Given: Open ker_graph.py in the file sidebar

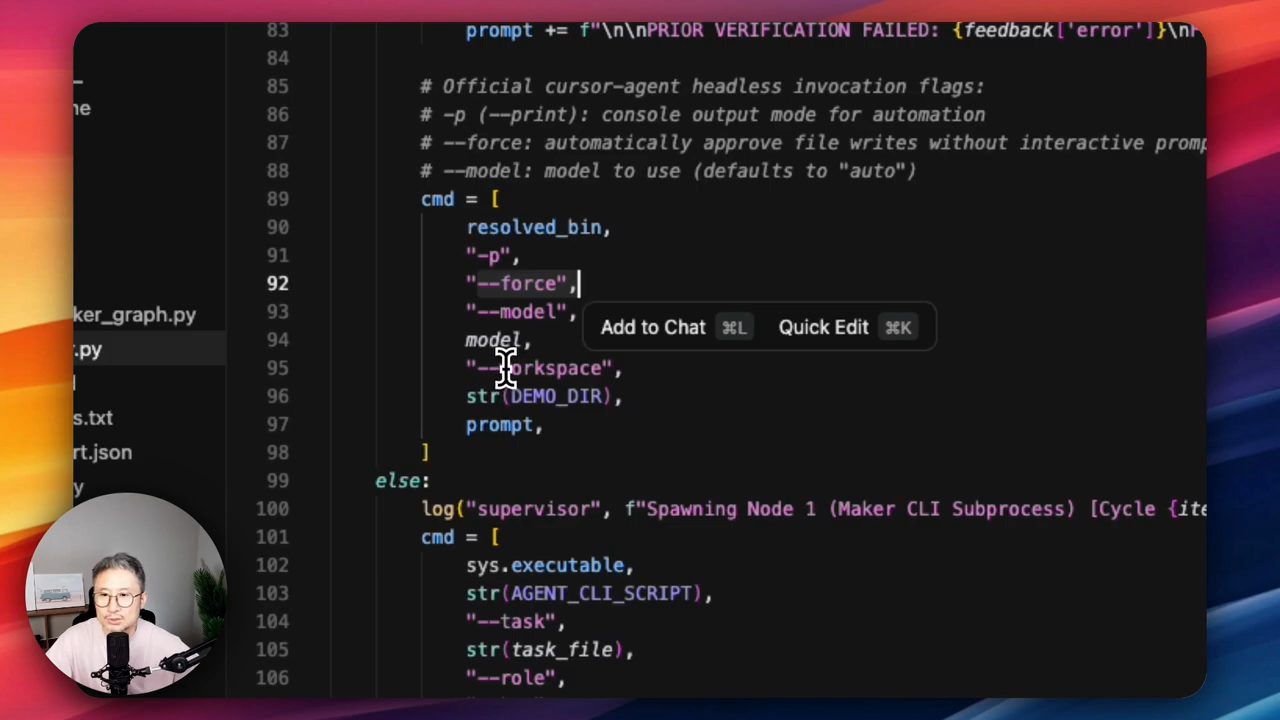Looking at the screenshot, I should 135,315.
